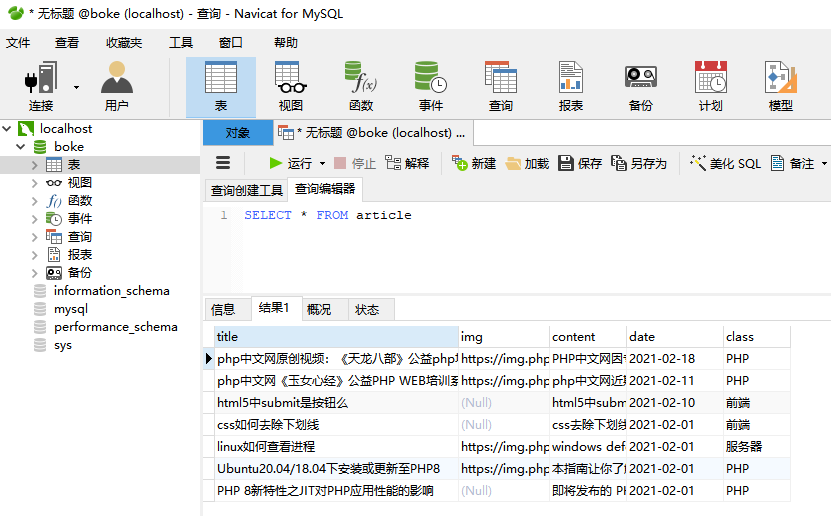Click the content column header
Viewport: 831px width, 516px height.
[x=588, y=336]
